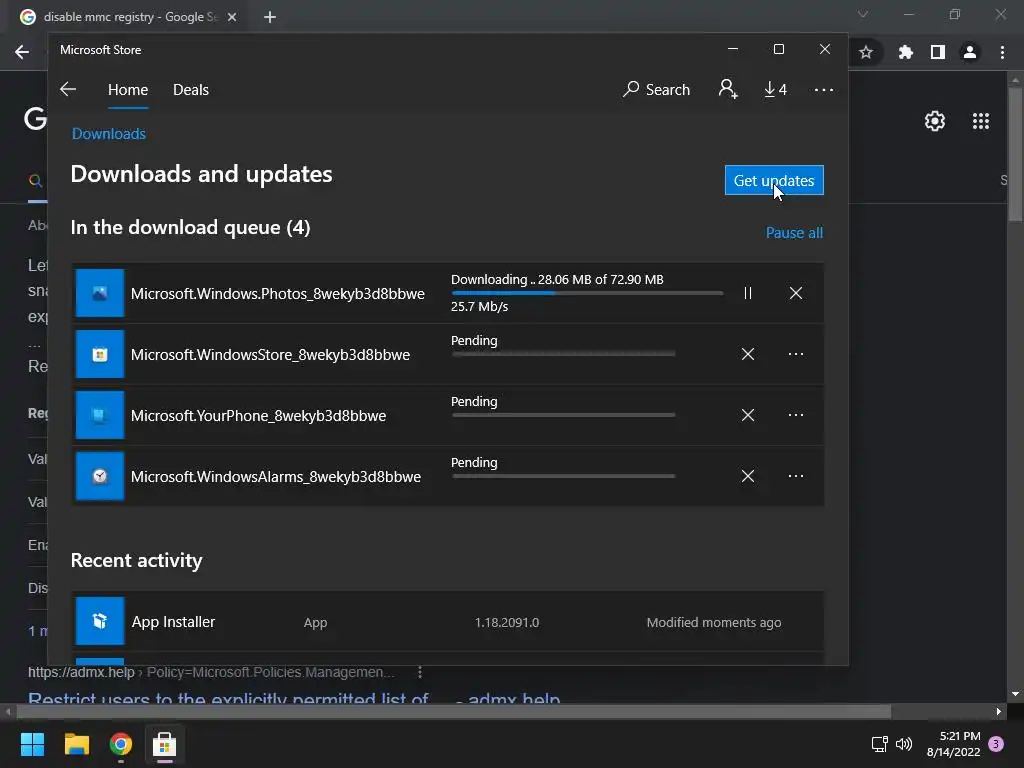Cancel the Microsoft.Windows.Photos download
1024x768 pixels.
pyautogui.click(x=795, y=293)
